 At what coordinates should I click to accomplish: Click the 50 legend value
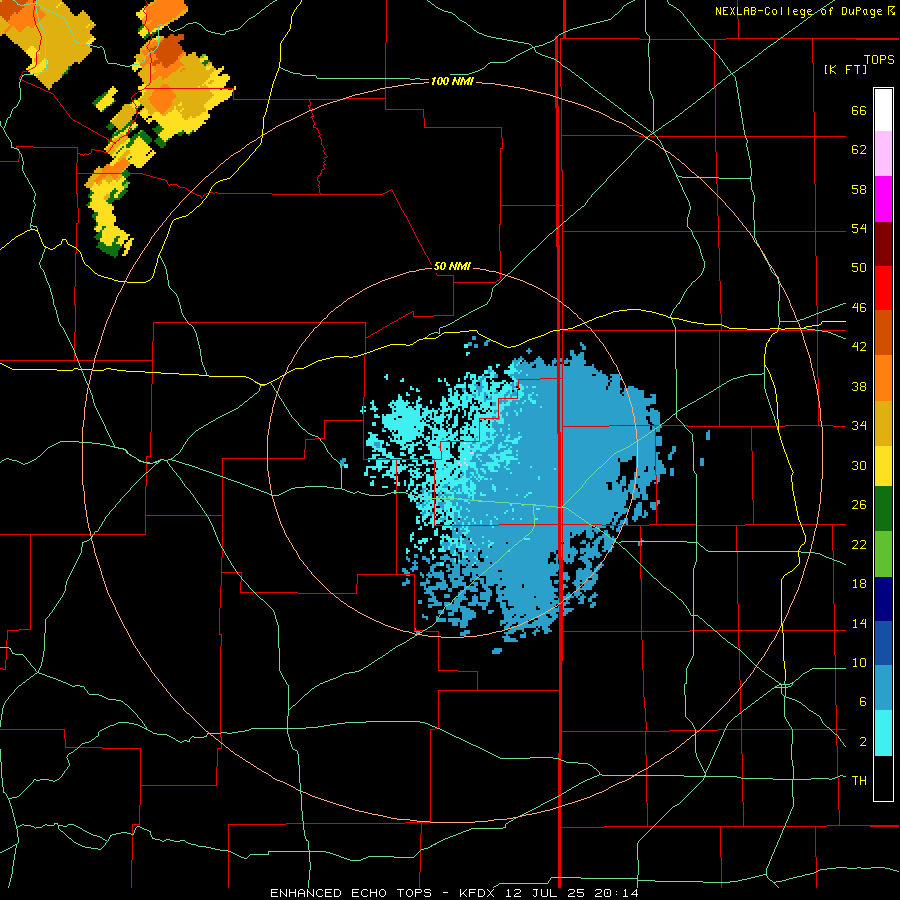(x=859, y=268)
